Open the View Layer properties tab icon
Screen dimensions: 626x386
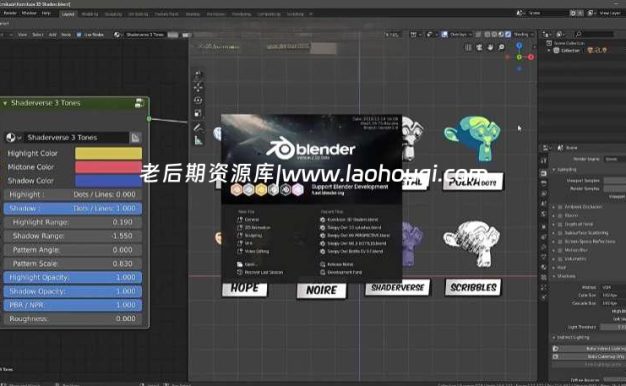543,194
